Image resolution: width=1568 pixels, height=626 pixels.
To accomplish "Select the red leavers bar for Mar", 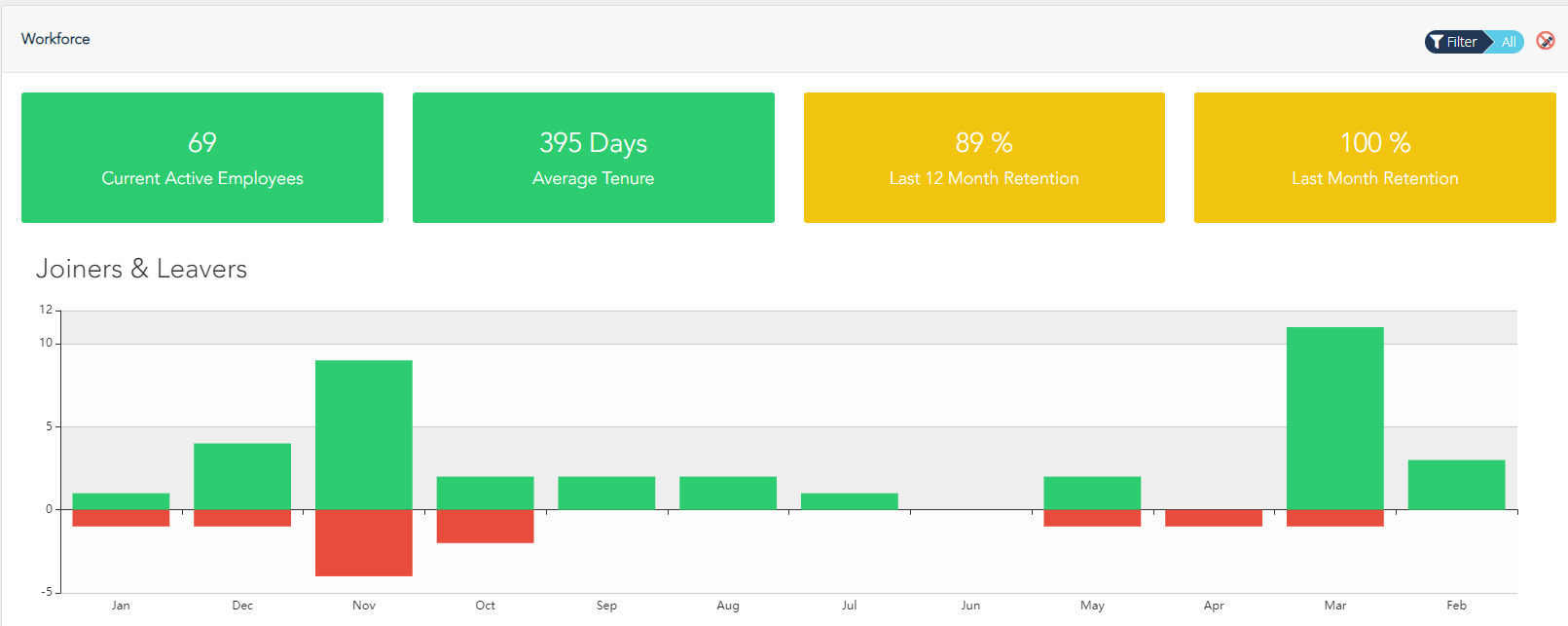I will (x=1335, y=518).
